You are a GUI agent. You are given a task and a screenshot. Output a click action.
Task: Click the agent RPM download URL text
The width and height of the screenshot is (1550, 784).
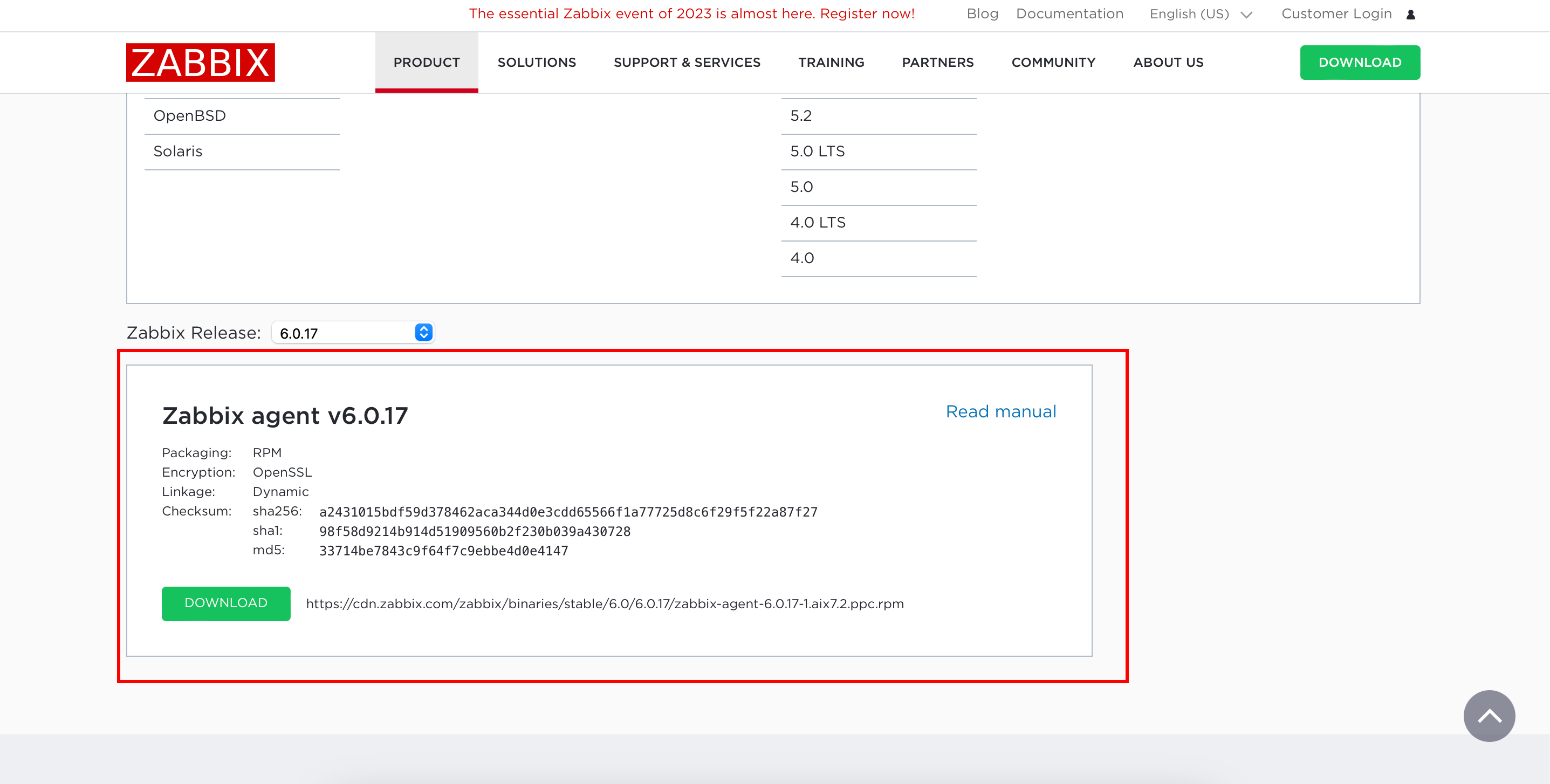(605, 603)
